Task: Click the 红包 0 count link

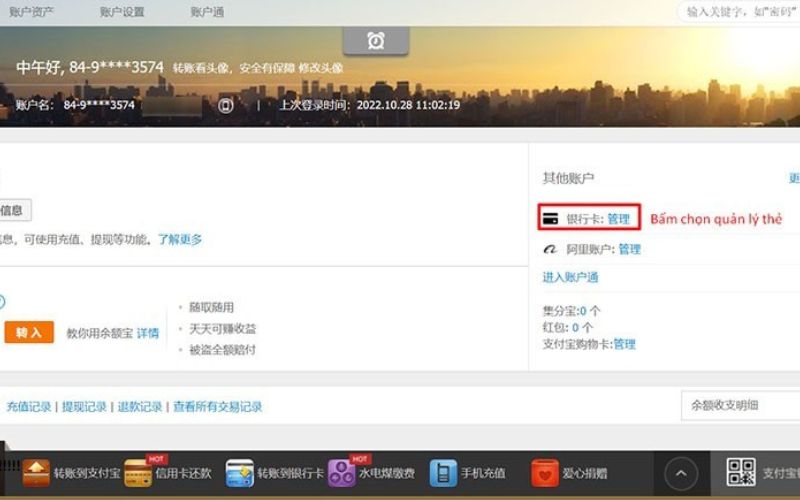Action: 575,327
